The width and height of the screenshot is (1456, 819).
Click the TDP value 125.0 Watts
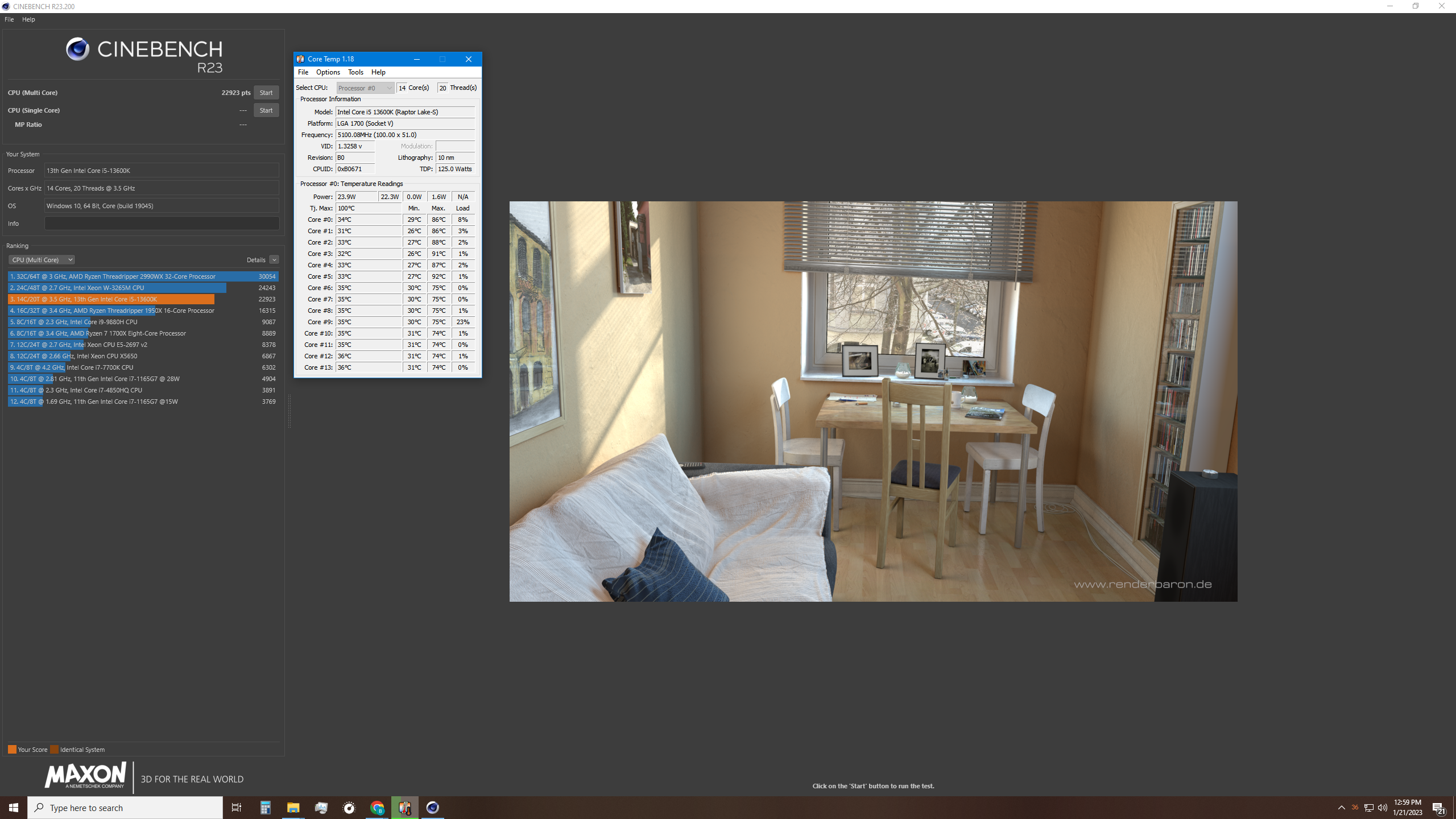(455, 169)
